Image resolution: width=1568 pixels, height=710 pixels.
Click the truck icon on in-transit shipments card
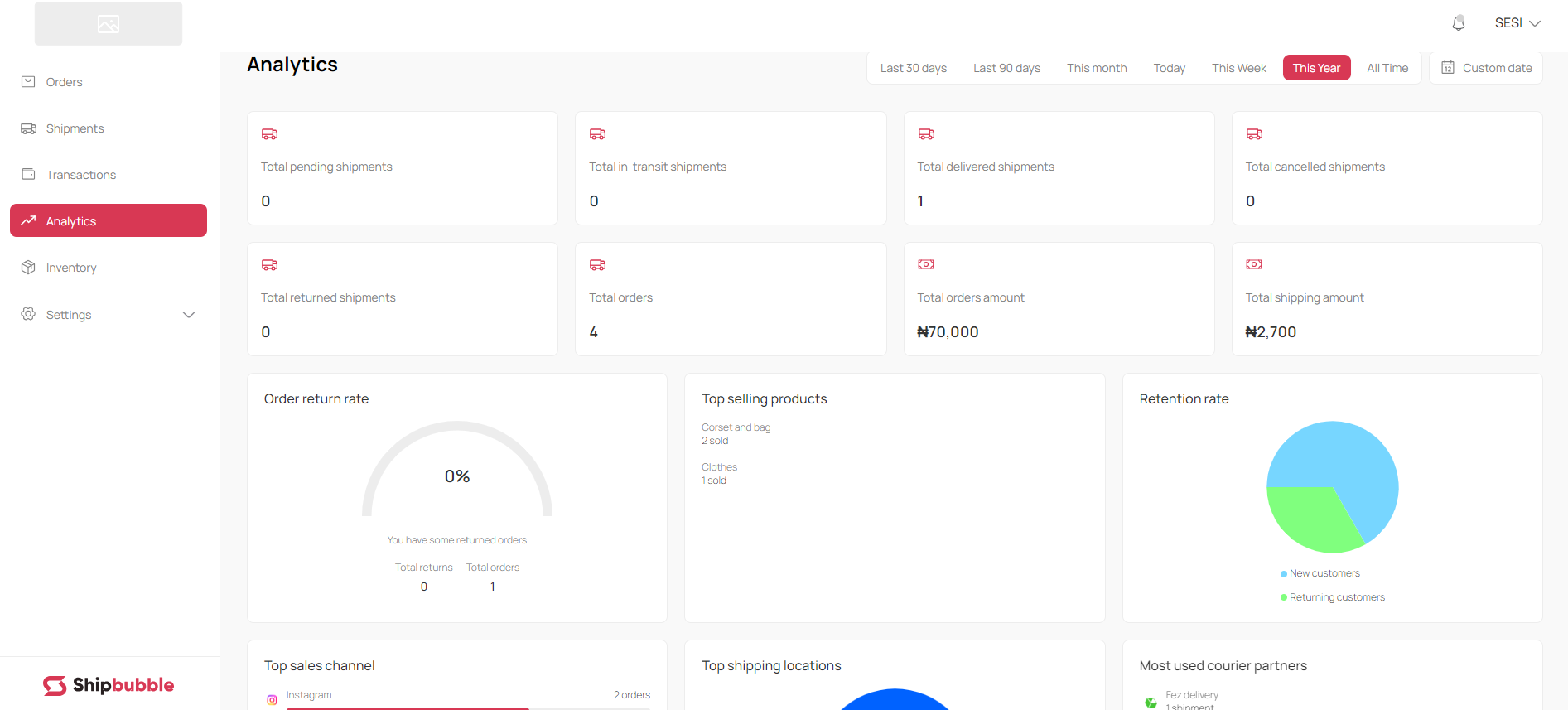click(597, 133)
